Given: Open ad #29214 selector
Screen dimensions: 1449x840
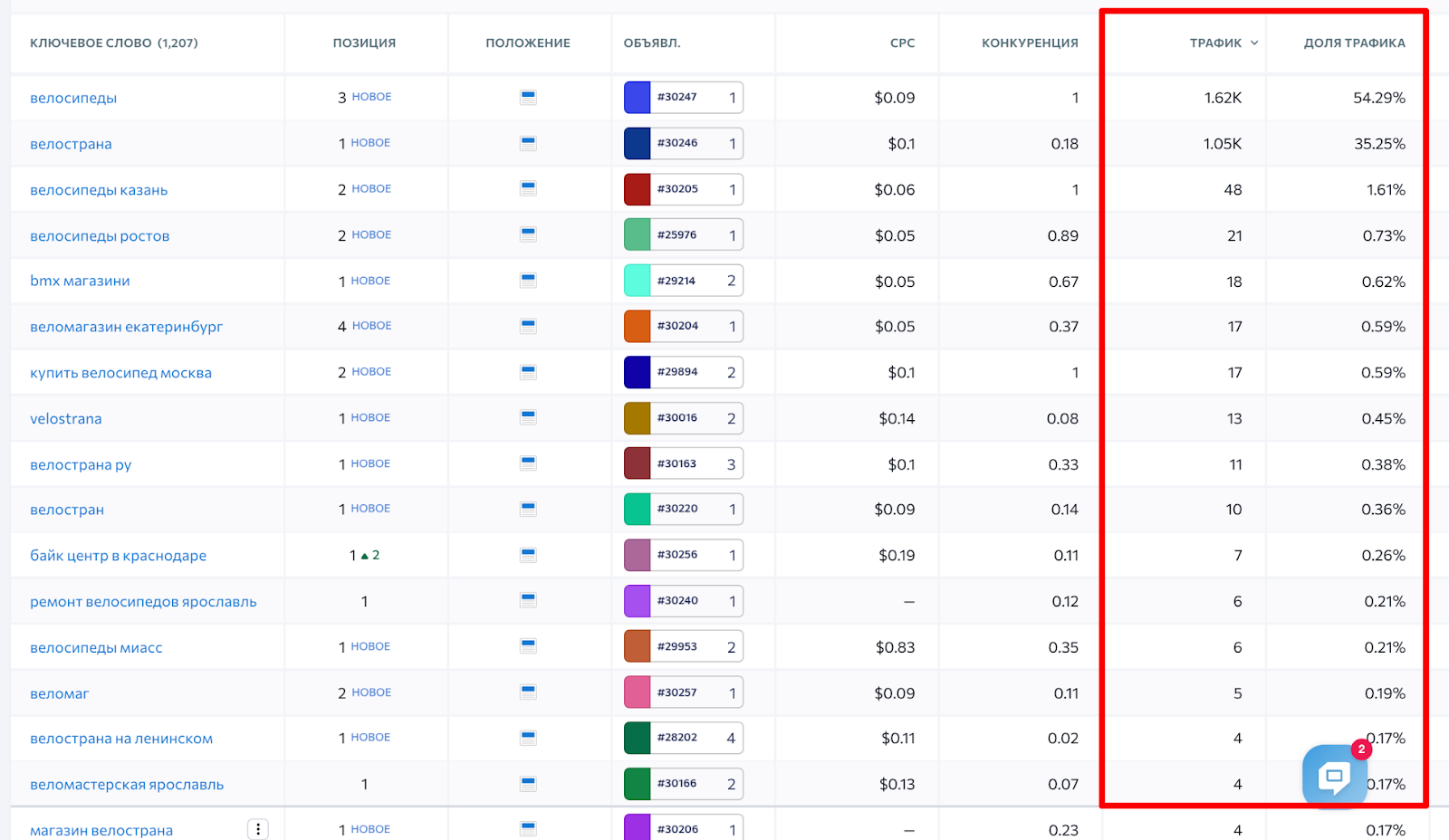Looking at the screenshot, I should click(684, 281).
